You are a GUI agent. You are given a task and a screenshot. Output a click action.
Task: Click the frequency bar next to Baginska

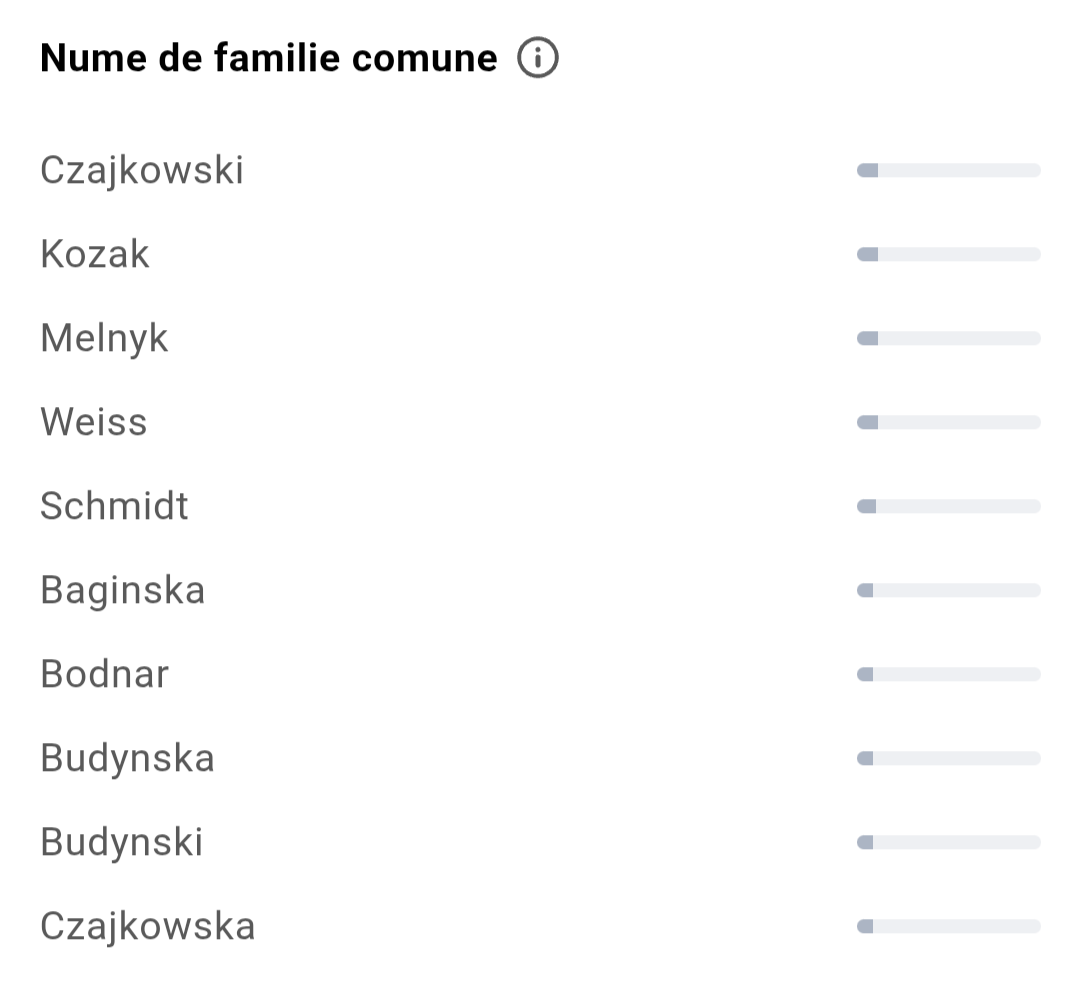coord(948,590)
